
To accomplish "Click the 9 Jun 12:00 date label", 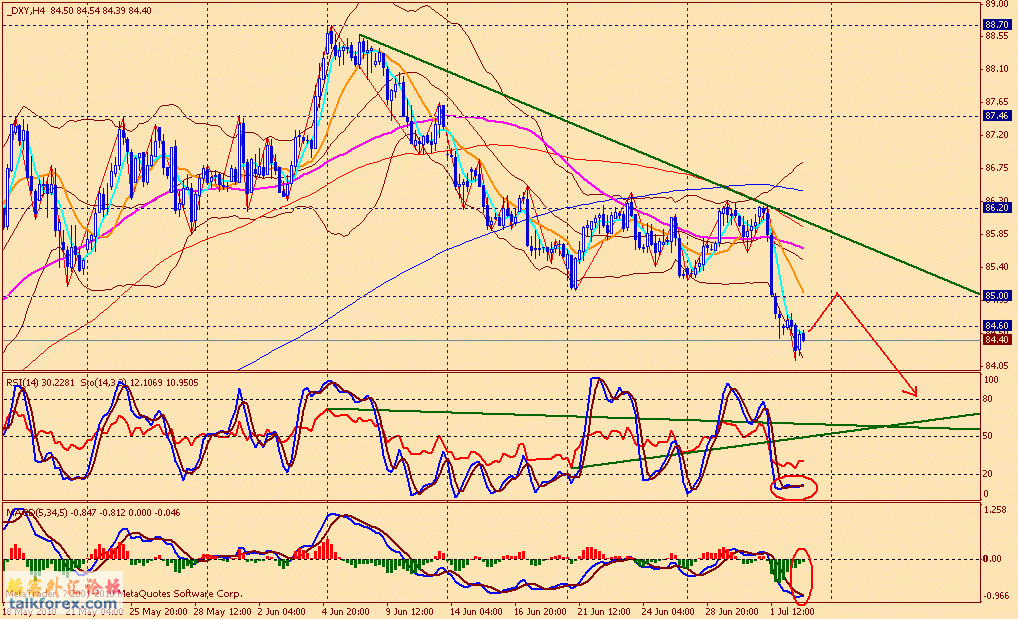I will pos(410,611).
